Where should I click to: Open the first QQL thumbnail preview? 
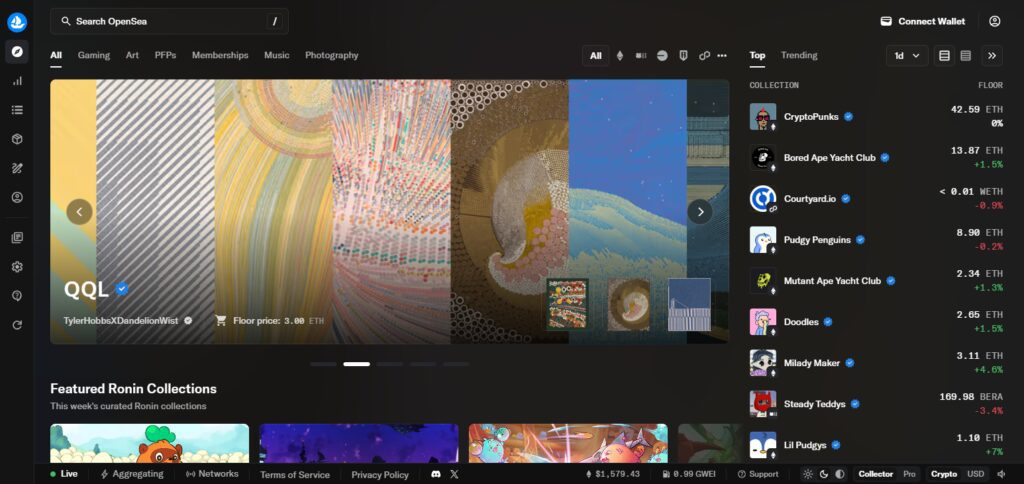pyautogui.click(x=568, y=304)
